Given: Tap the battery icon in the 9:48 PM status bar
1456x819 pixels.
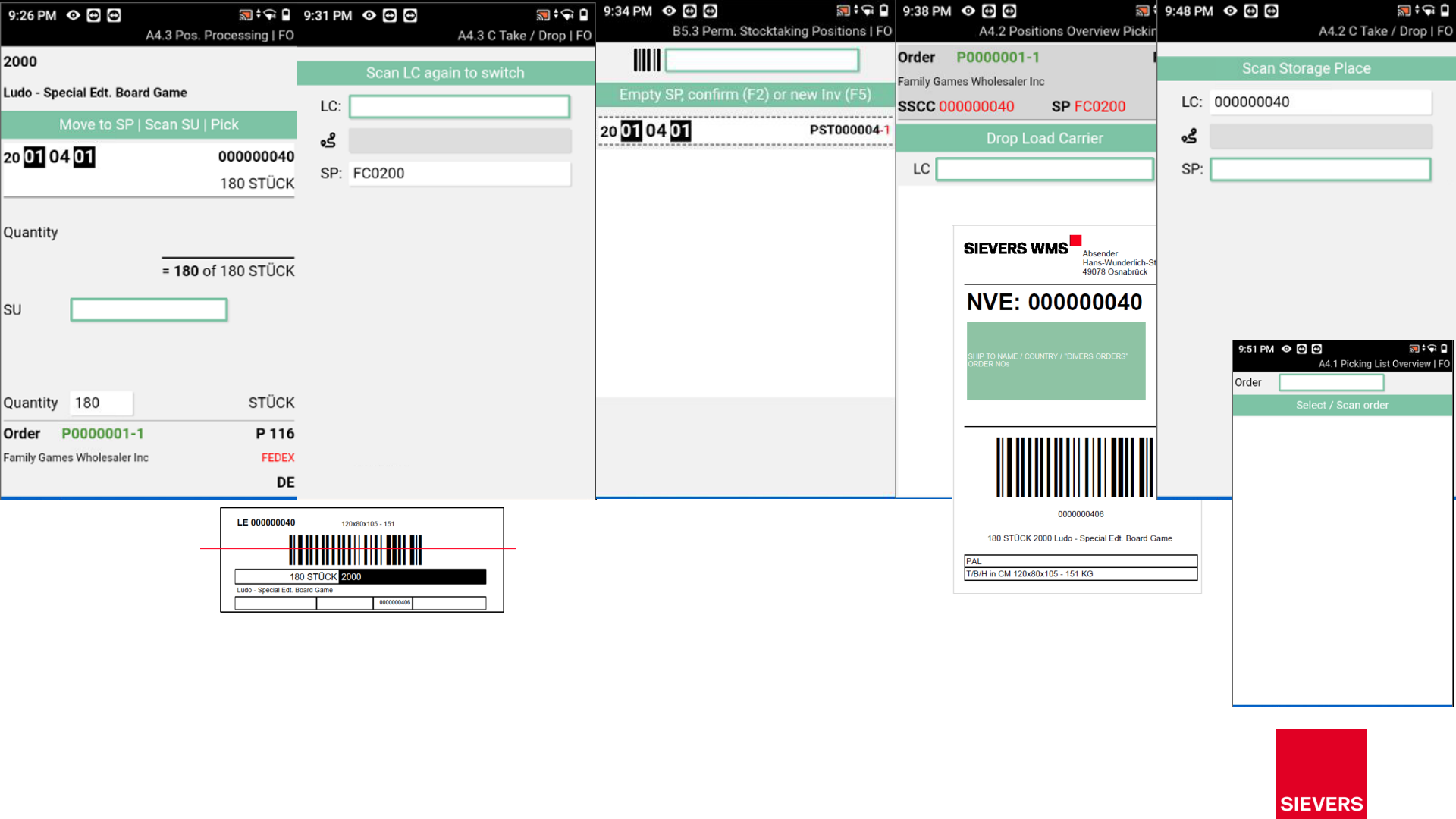Looking at the screenshot, I should coord(1445,11).
